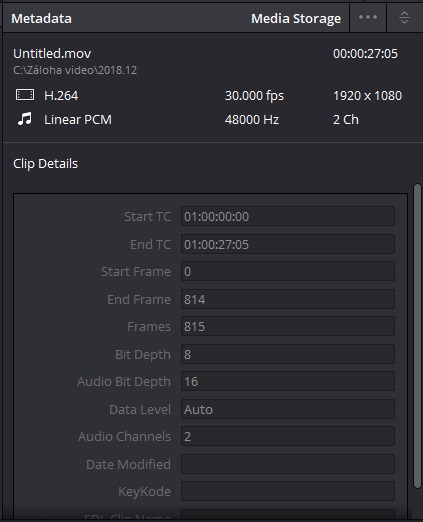Click the H.264 codec text
The width and height of the screenshot is (423, 522).
[x=61, y=96]
